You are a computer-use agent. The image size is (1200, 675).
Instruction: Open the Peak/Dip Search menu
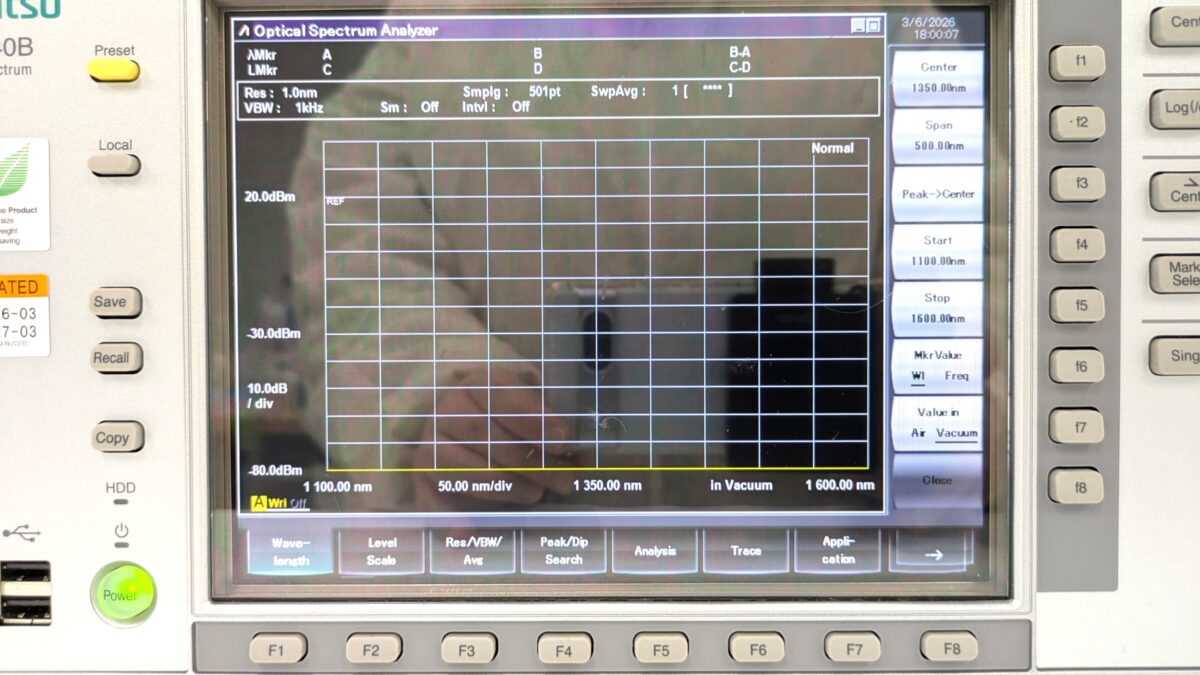[x=563, y=552]
